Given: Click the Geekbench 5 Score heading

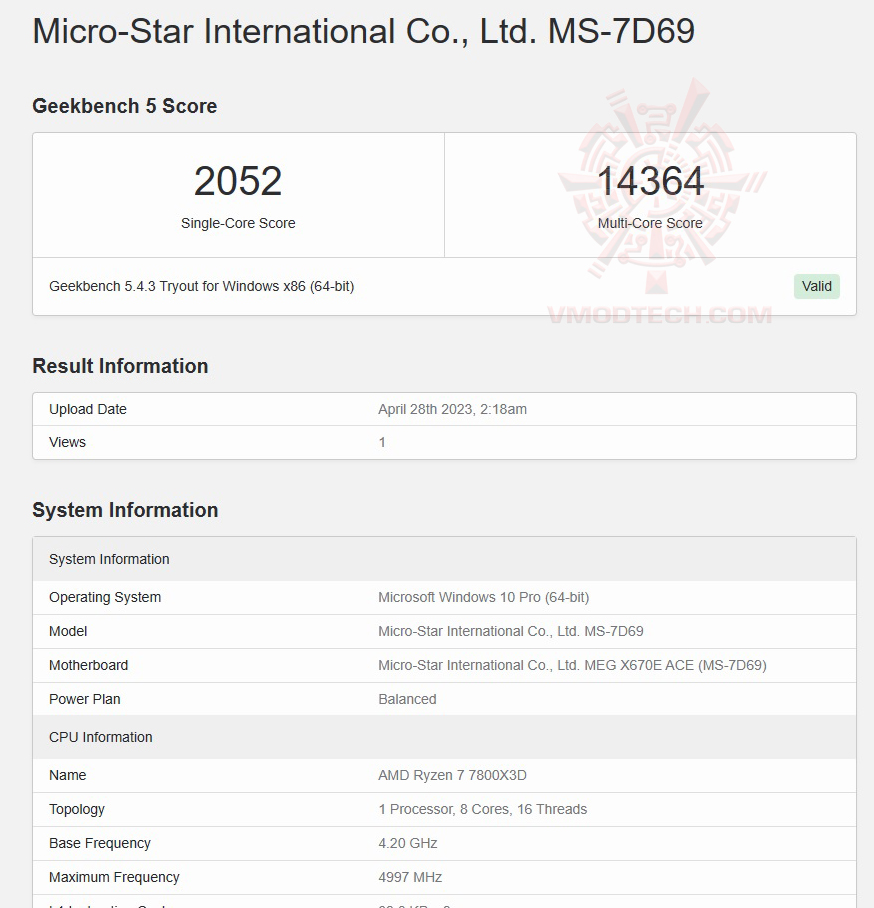Looking at the screenshot, I should click(125, 106).
